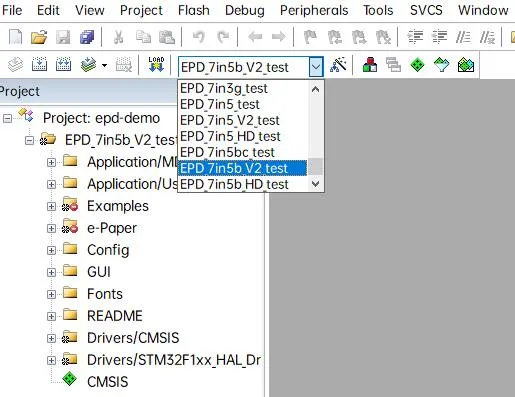Click the Uncomment selection icon

(x=487, y=37)
